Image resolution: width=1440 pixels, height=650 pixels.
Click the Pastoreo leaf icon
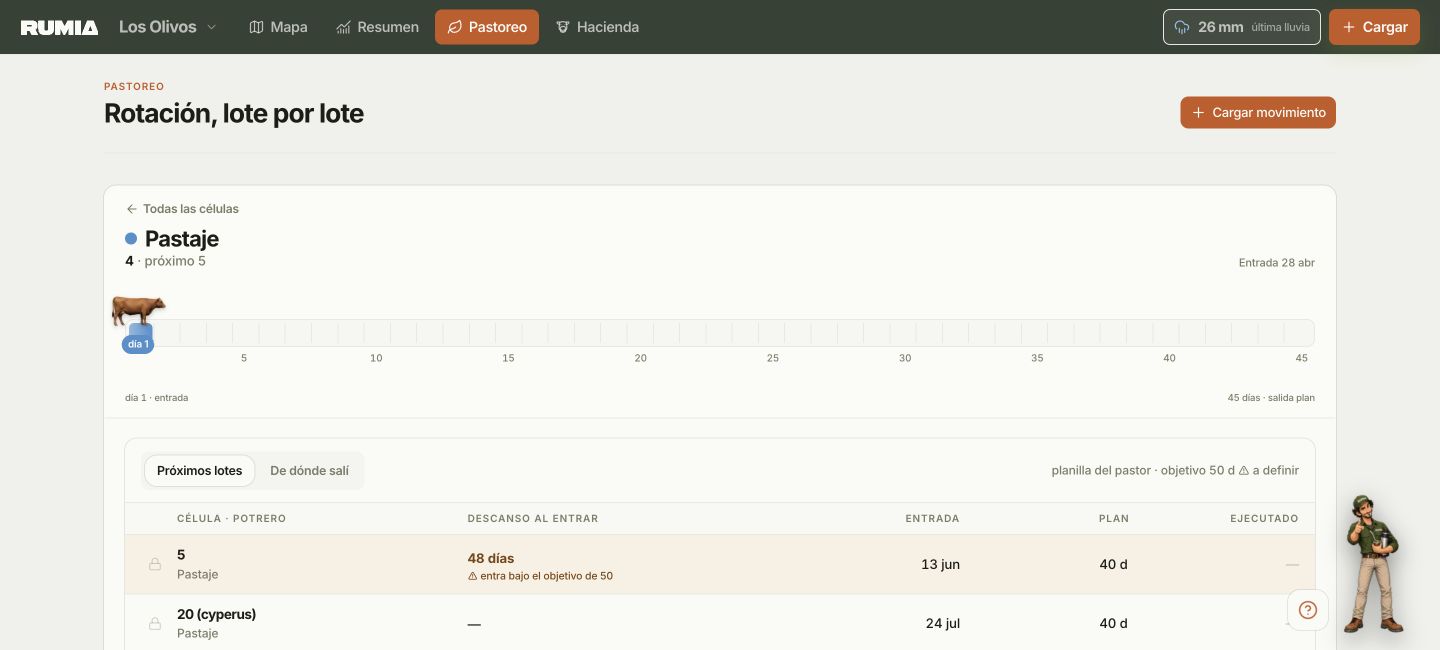[454, 27]
